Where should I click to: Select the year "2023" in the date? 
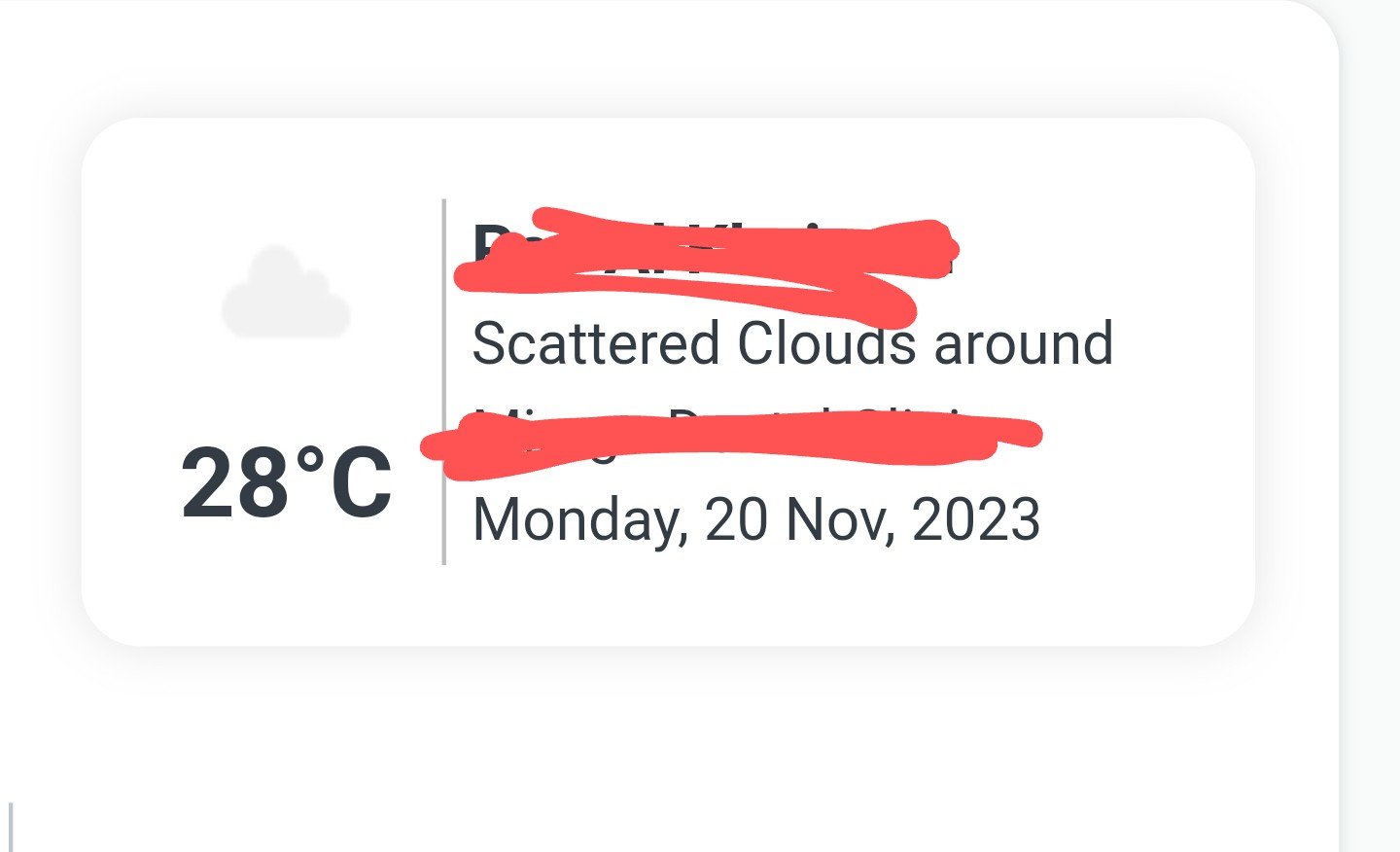976,519
